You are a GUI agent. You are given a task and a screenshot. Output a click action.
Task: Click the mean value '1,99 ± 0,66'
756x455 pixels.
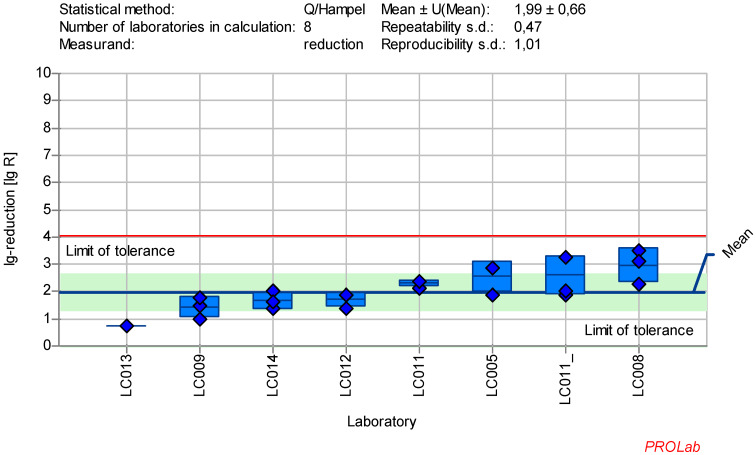[x=550, y=9]
